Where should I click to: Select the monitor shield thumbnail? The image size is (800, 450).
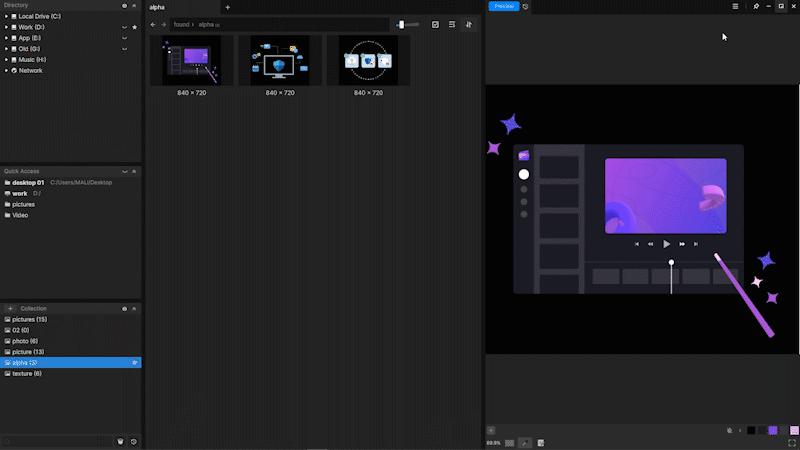point(280,60)
